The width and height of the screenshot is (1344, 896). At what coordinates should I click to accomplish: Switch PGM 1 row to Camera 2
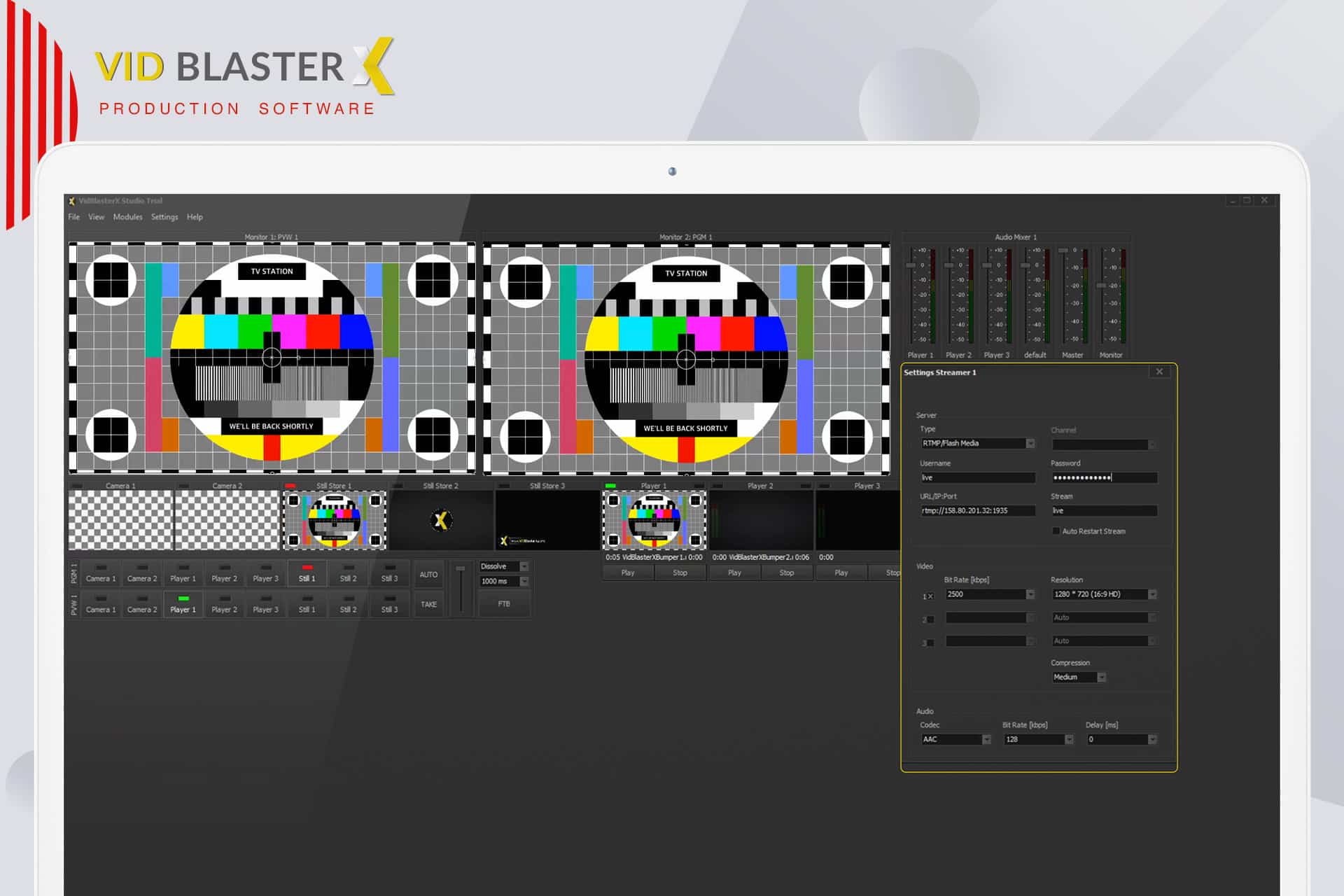142,573
